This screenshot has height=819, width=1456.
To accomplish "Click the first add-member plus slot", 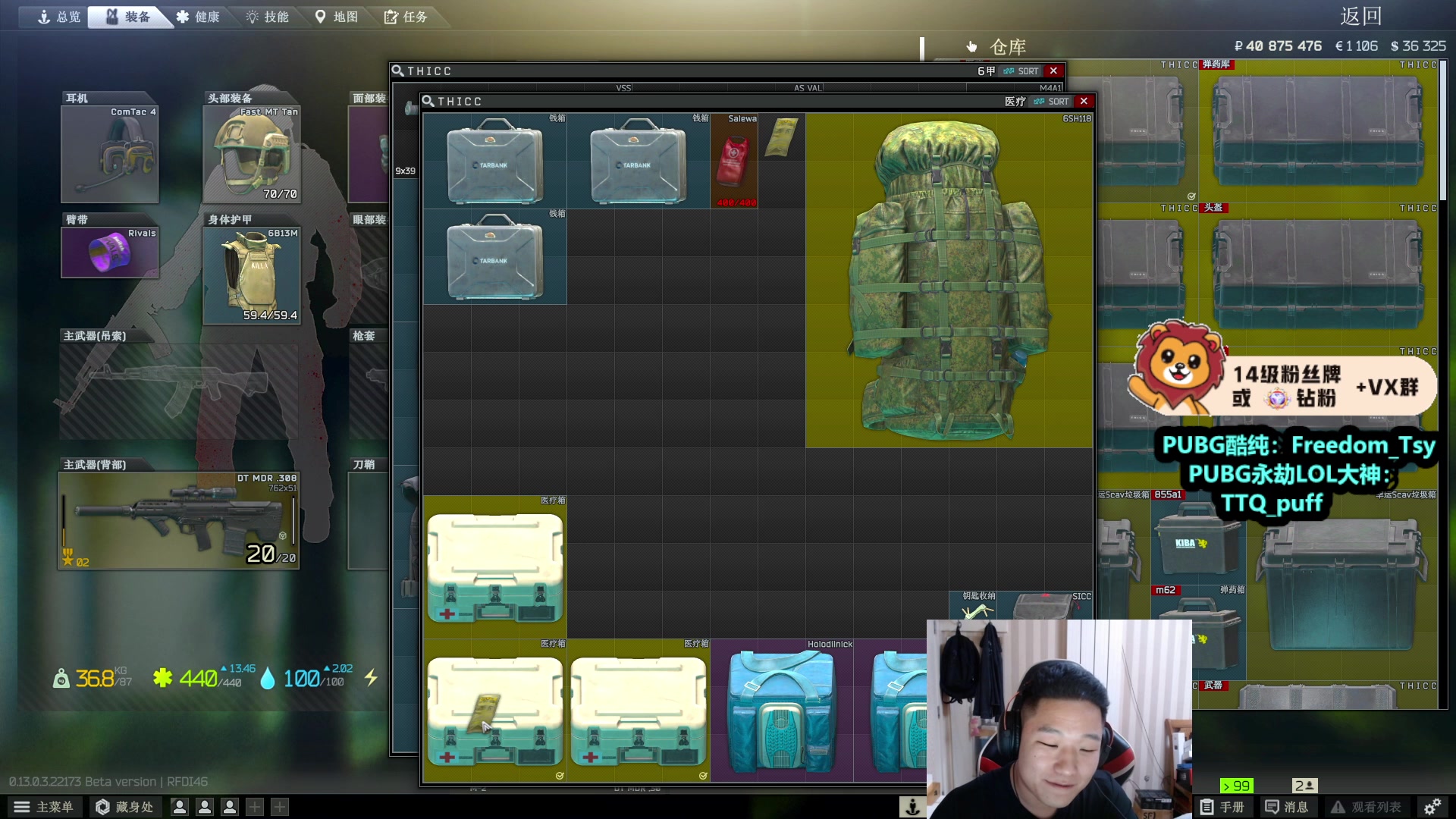I will [255, 807].
